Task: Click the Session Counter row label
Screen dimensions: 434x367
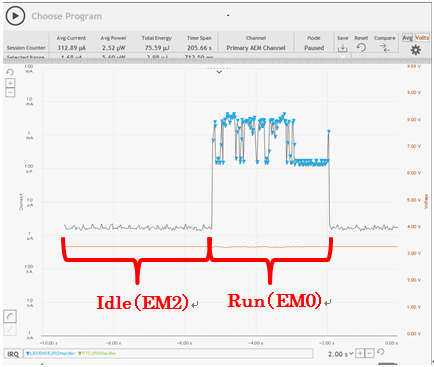Action: pyautogui.click(x=26, y=48)
